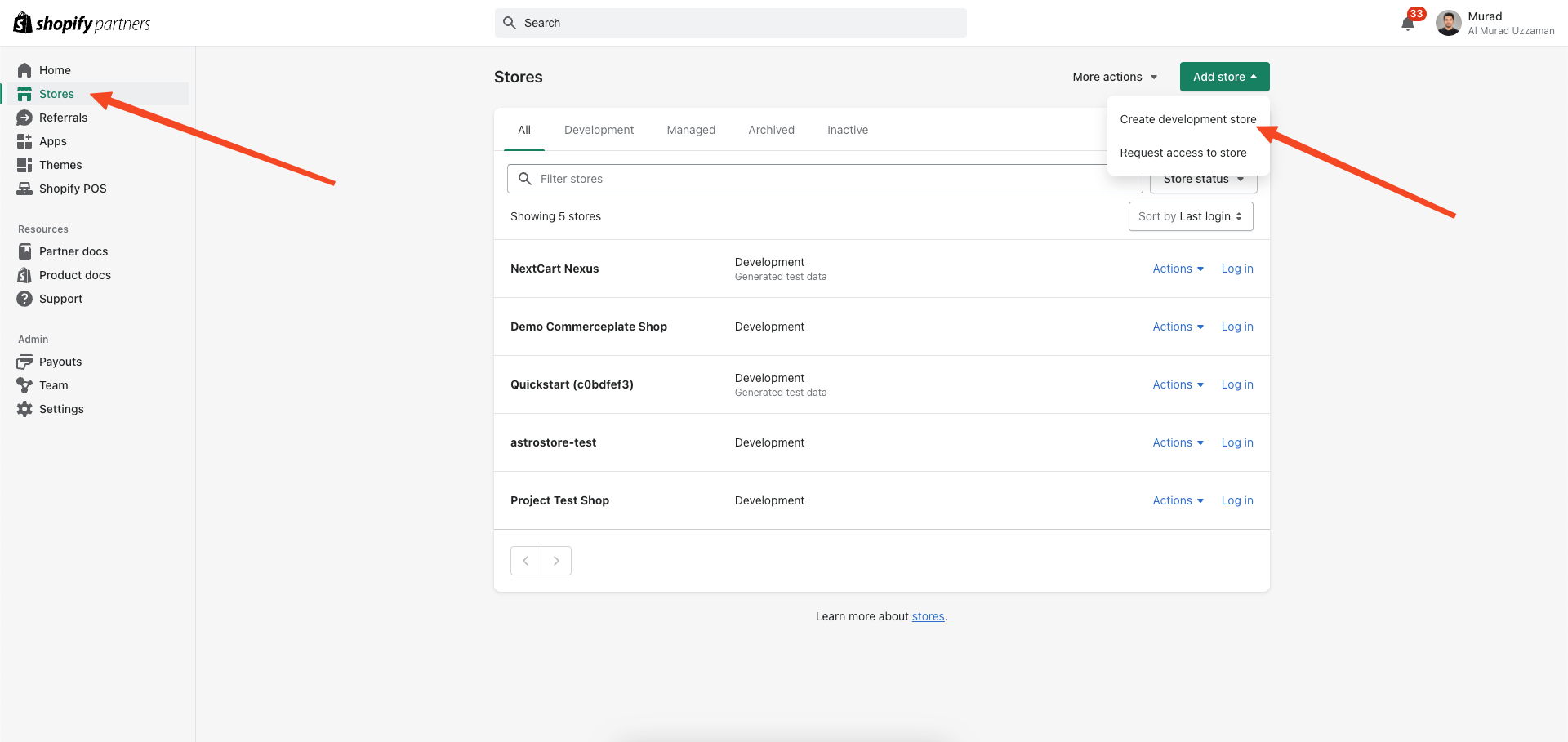The image size is (1568, 742).
Task: Click the Apps grid icon
Action: 24,141
